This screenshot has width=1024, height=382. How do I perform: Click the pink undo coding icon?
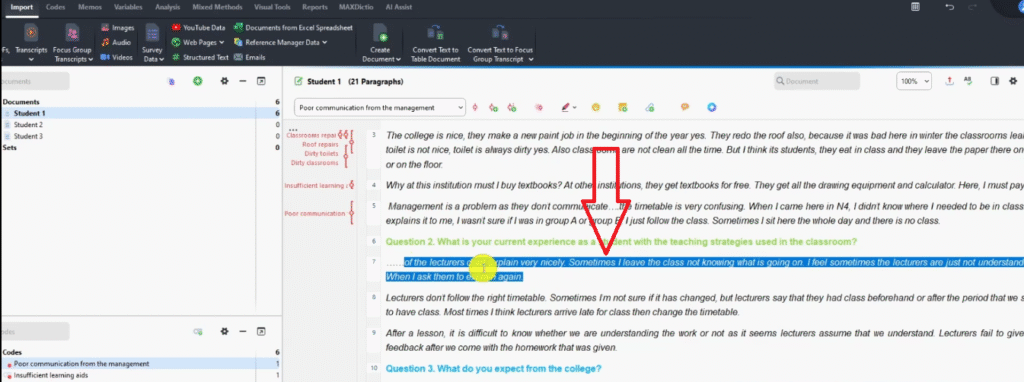coord(539,107)
